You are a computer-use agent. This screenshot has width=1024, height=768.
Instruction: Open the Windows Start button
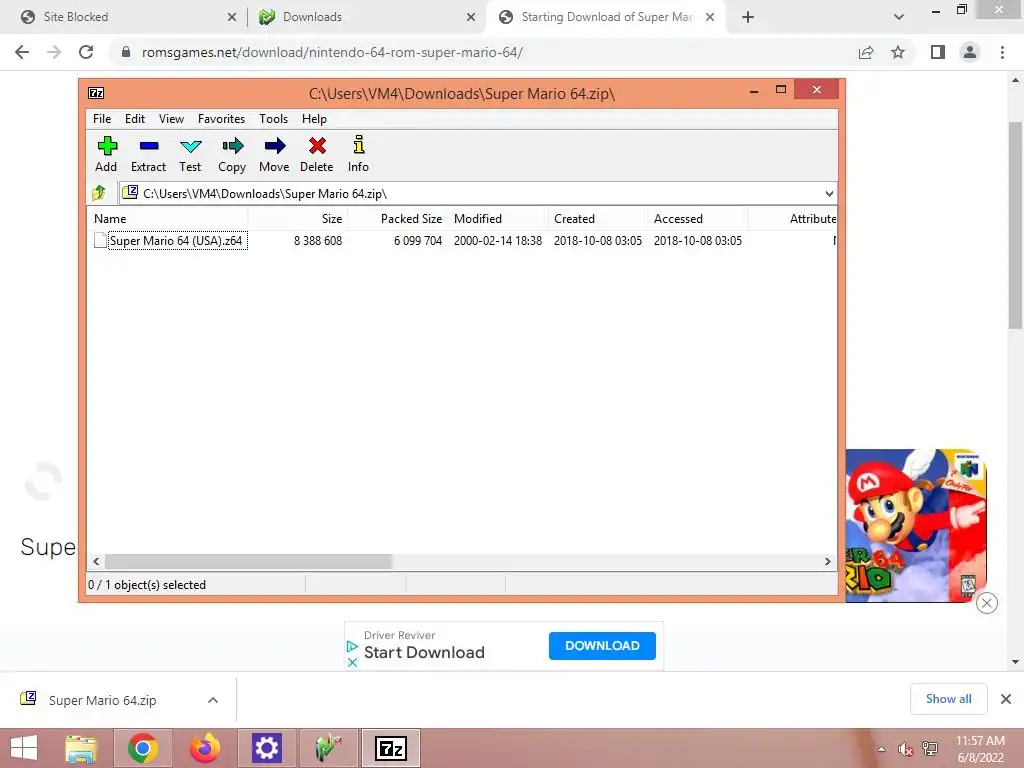coord(24,748)
